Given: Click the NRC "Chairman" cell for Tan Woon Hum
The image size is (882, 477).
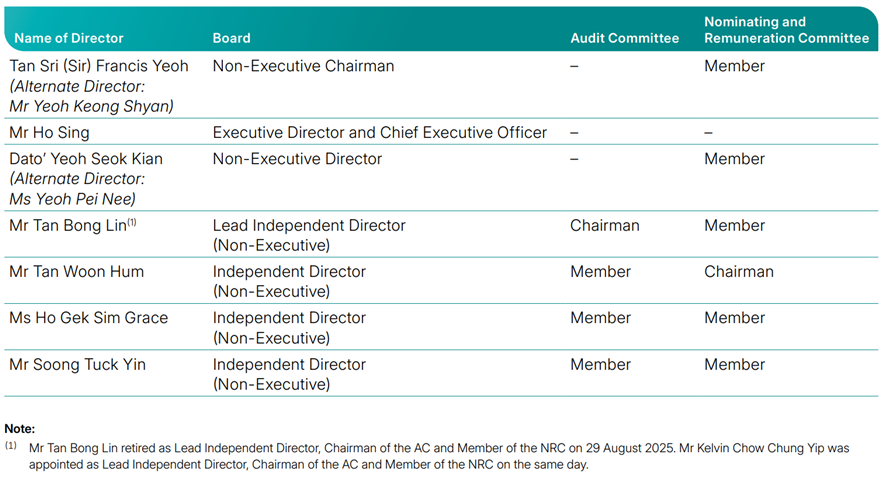Looking at the screenshot, I should pos(738,272).
